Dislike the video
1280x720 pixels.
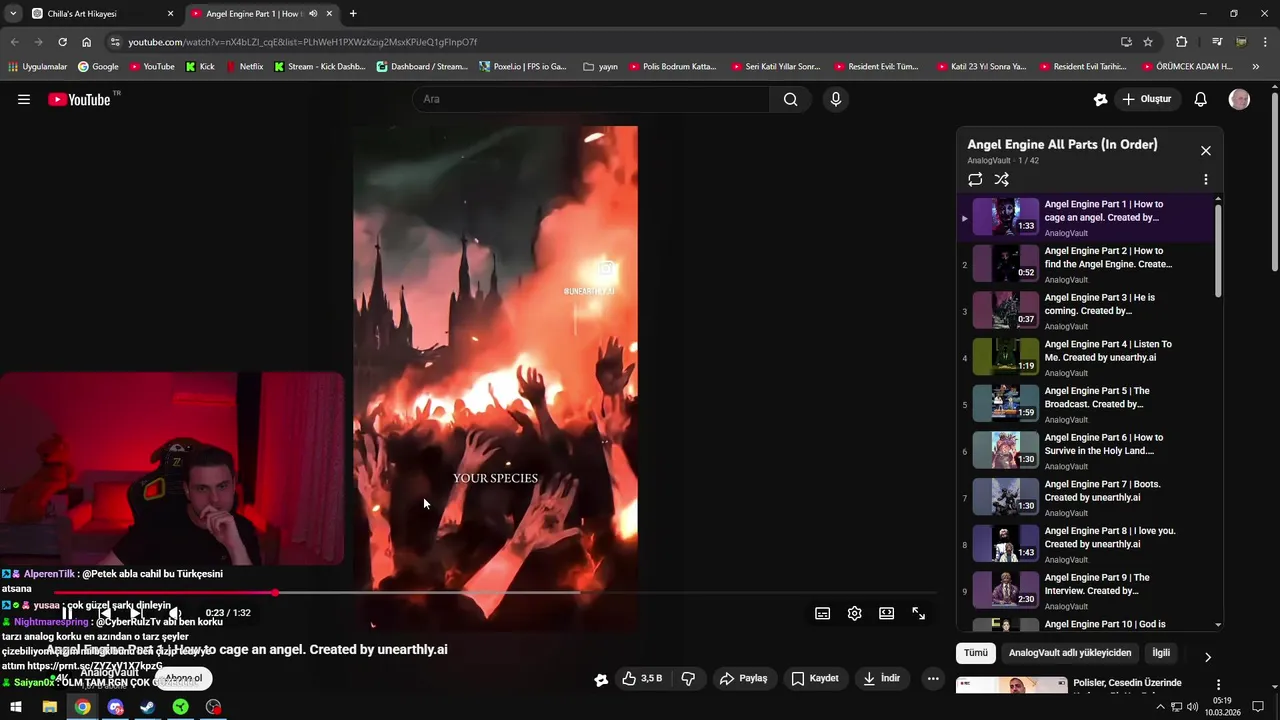tap(688, 679)
